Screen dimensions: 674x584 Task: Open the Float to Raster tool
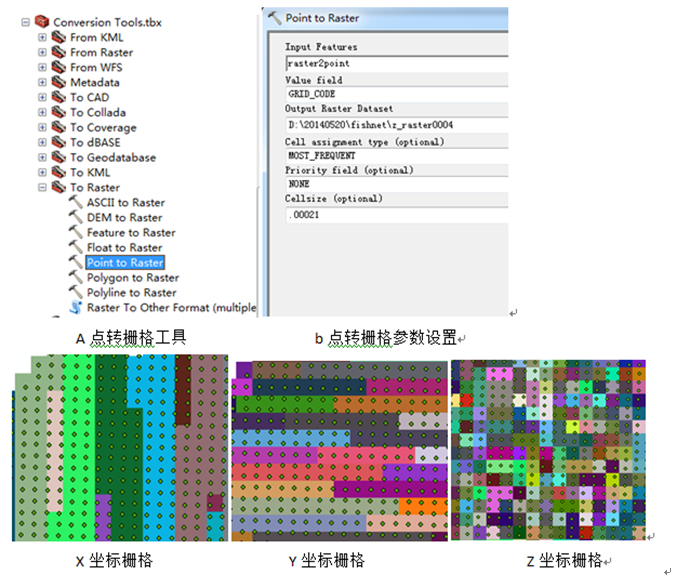point(125,248)
